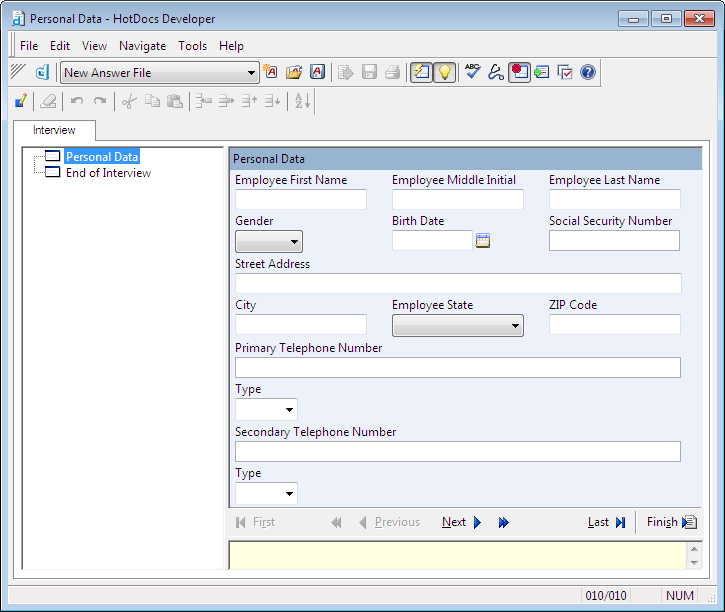Open Type dropdown under Secondary Telephone Number
725x612 pixels.
266,494
